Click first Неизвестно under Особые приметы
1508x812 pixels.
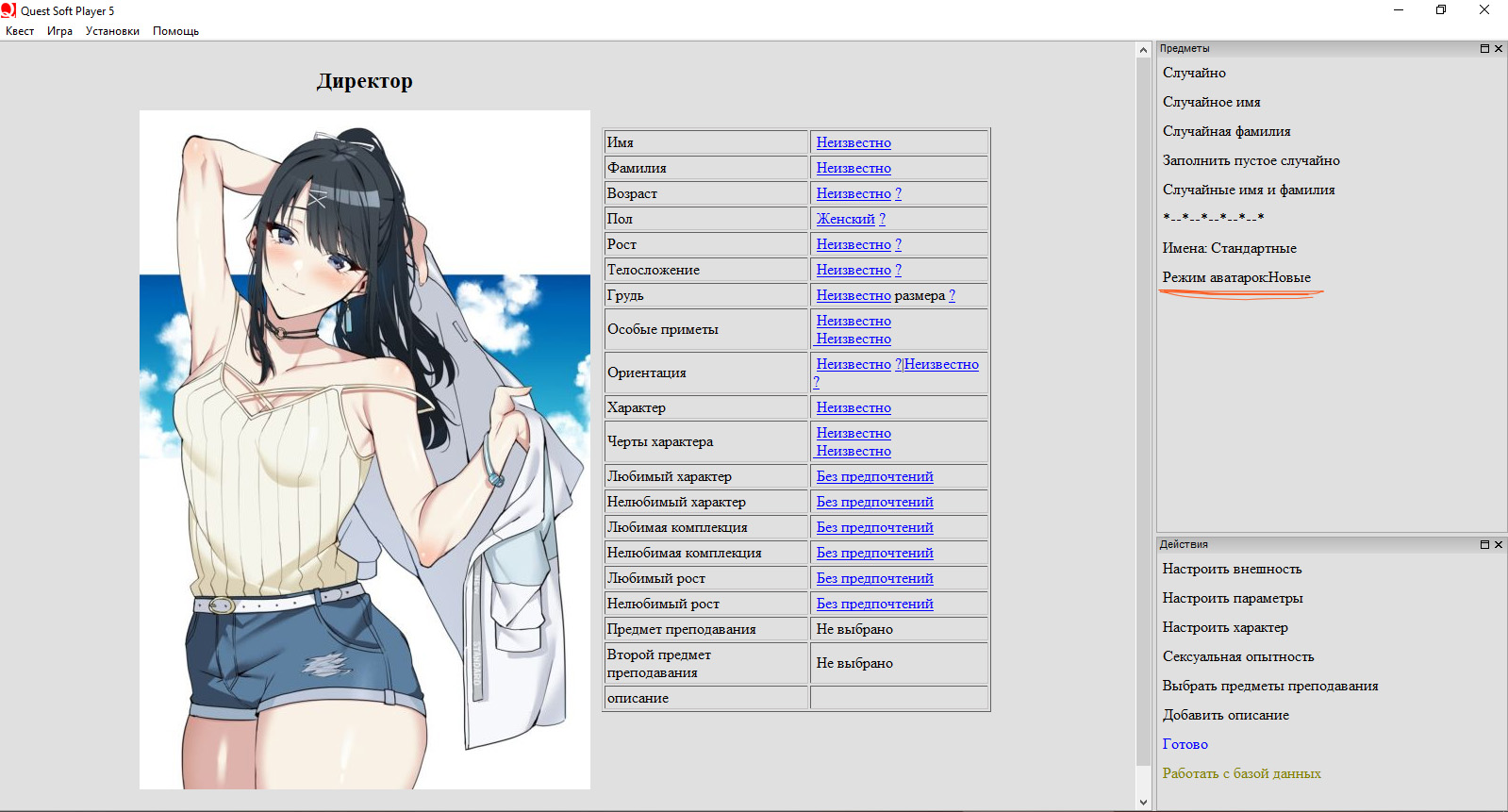(853, 321)
